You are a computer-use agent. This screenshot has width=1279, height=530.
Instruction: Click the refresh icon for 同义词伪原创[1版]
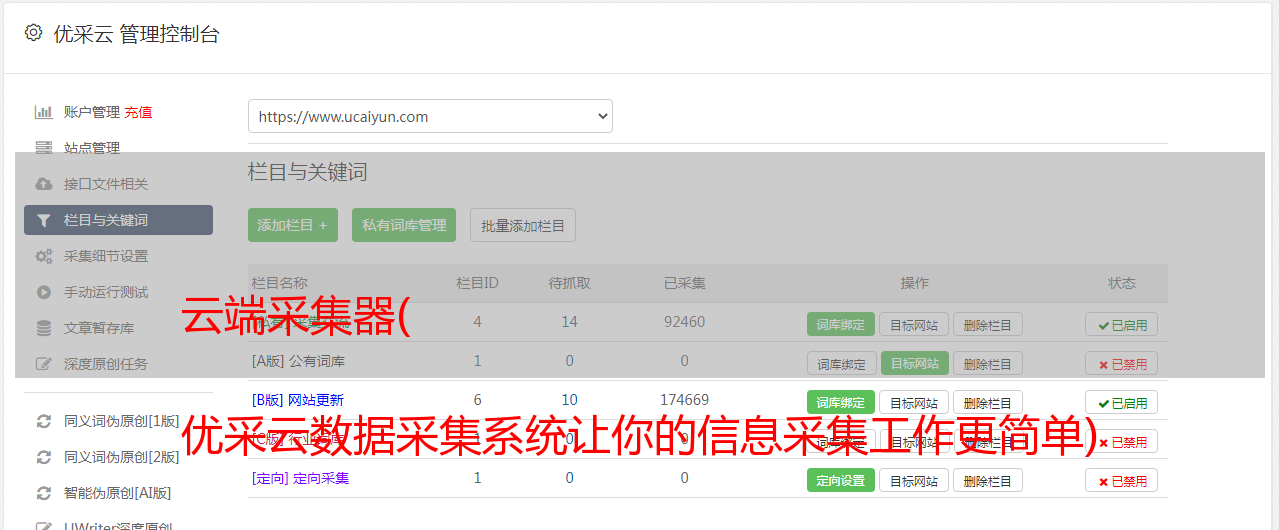coord(44,421)
